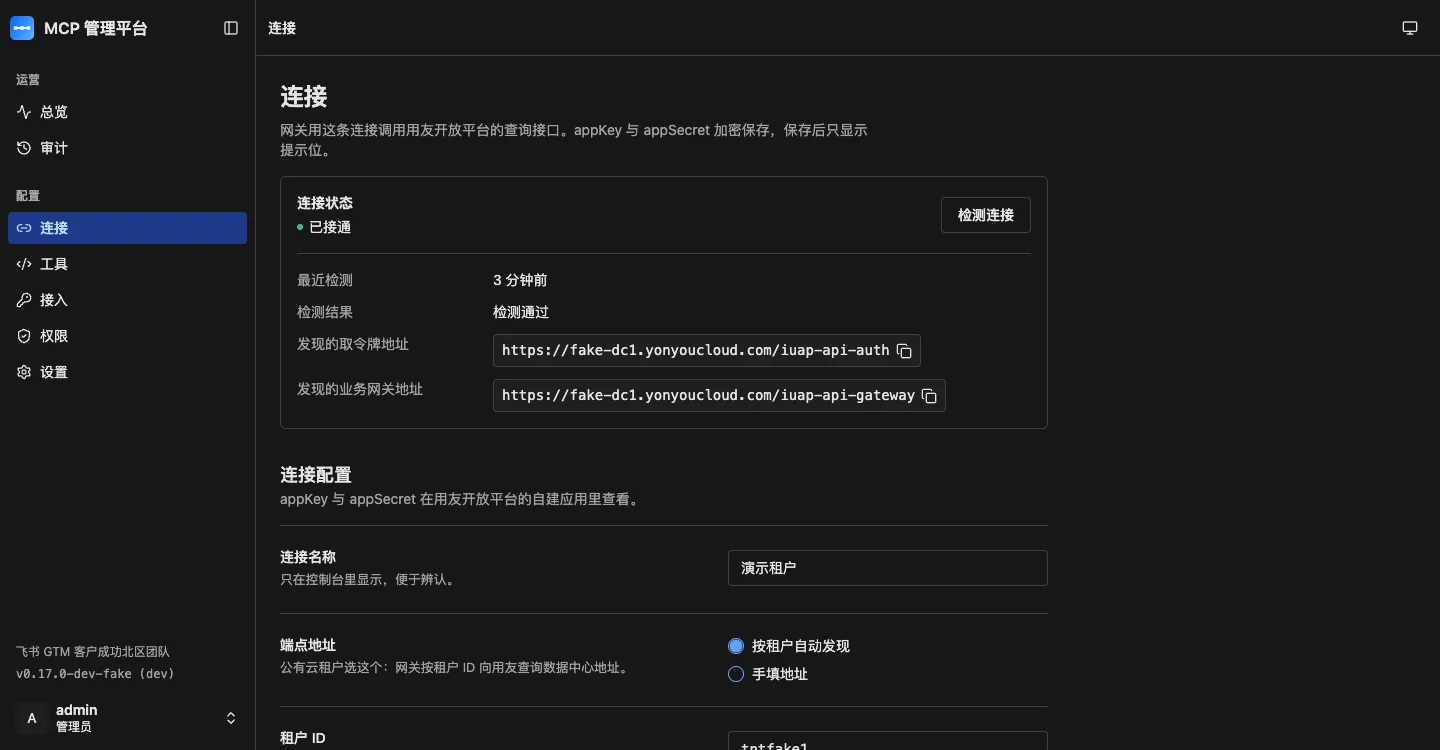Go to the 工具 section

pyautogui.click(x=127, y=264)
